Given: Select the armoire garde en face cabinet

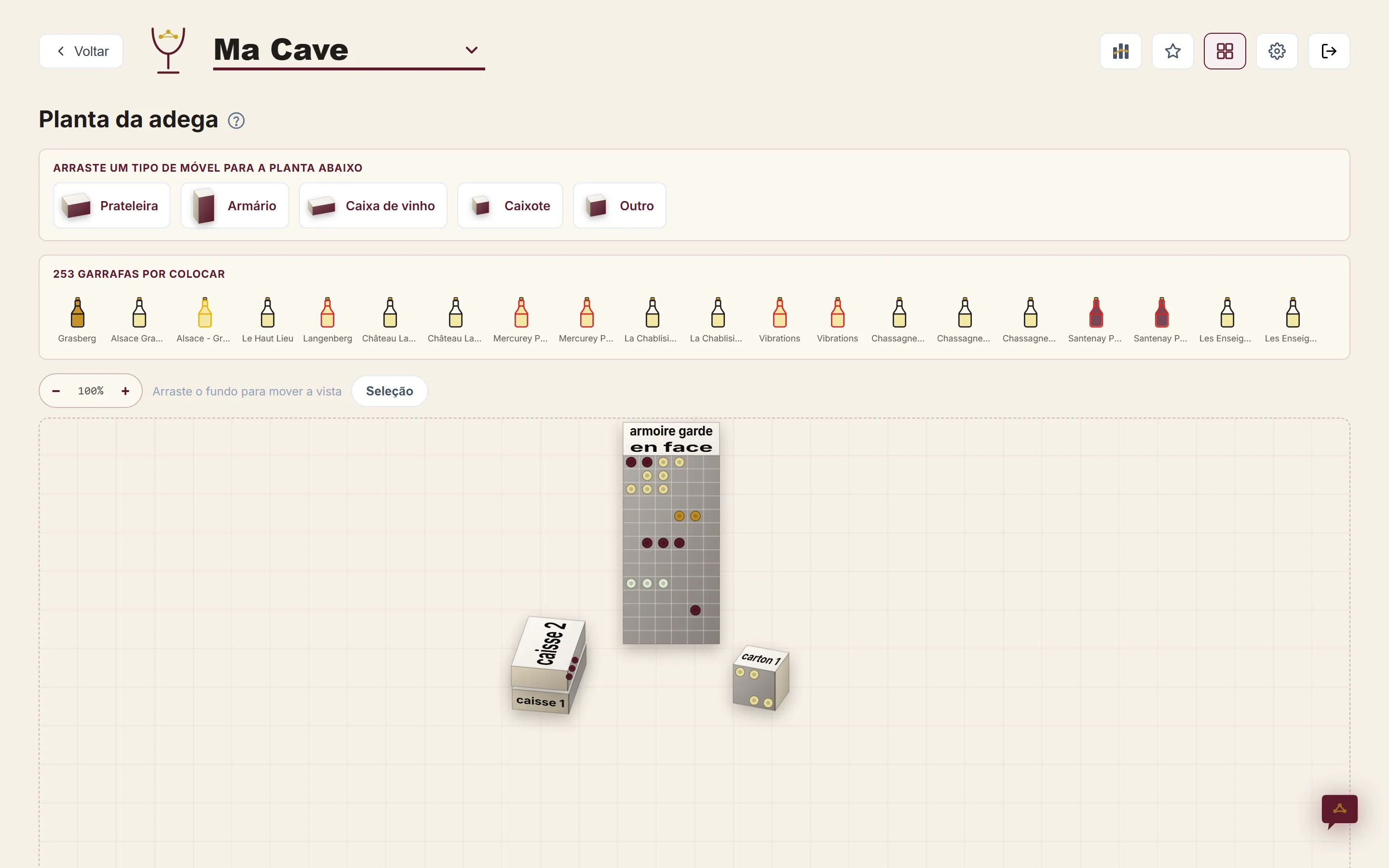Looking at the screenshot, I should tap(671, 534).
